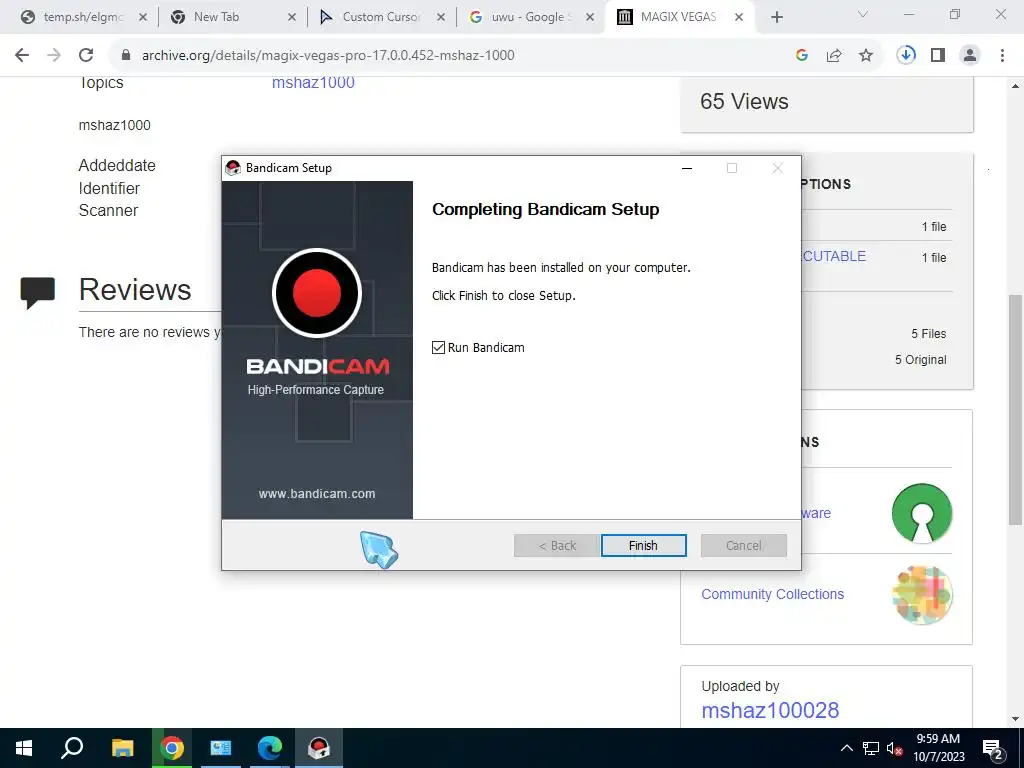This screenshot has width=1024, height=768.
Task: Open the mshaz1000 topic link
Action: tap(313, 82)
